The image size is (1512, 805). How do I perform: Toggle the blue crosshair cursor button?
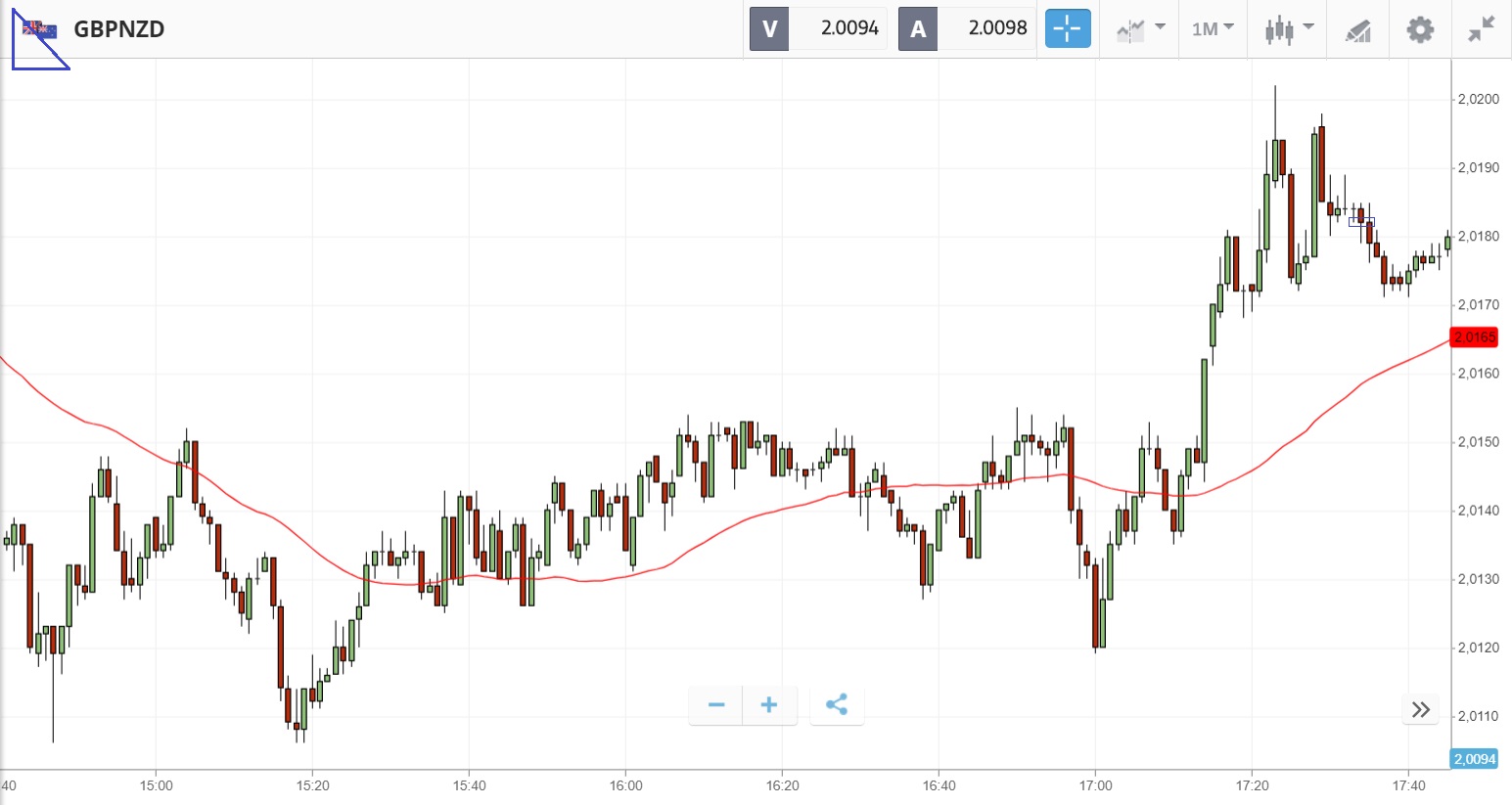pyautogui.click(x=1067, y=28)
